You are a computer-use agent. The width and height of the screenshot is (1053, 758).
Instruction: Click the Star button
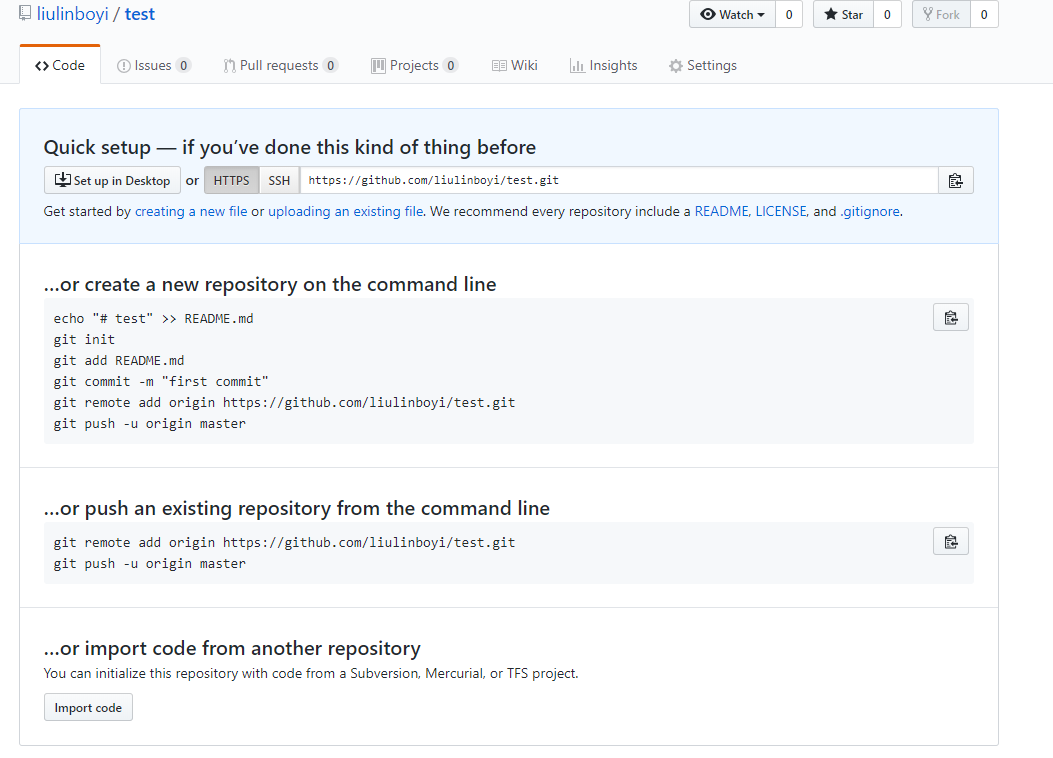click(844, 15)
